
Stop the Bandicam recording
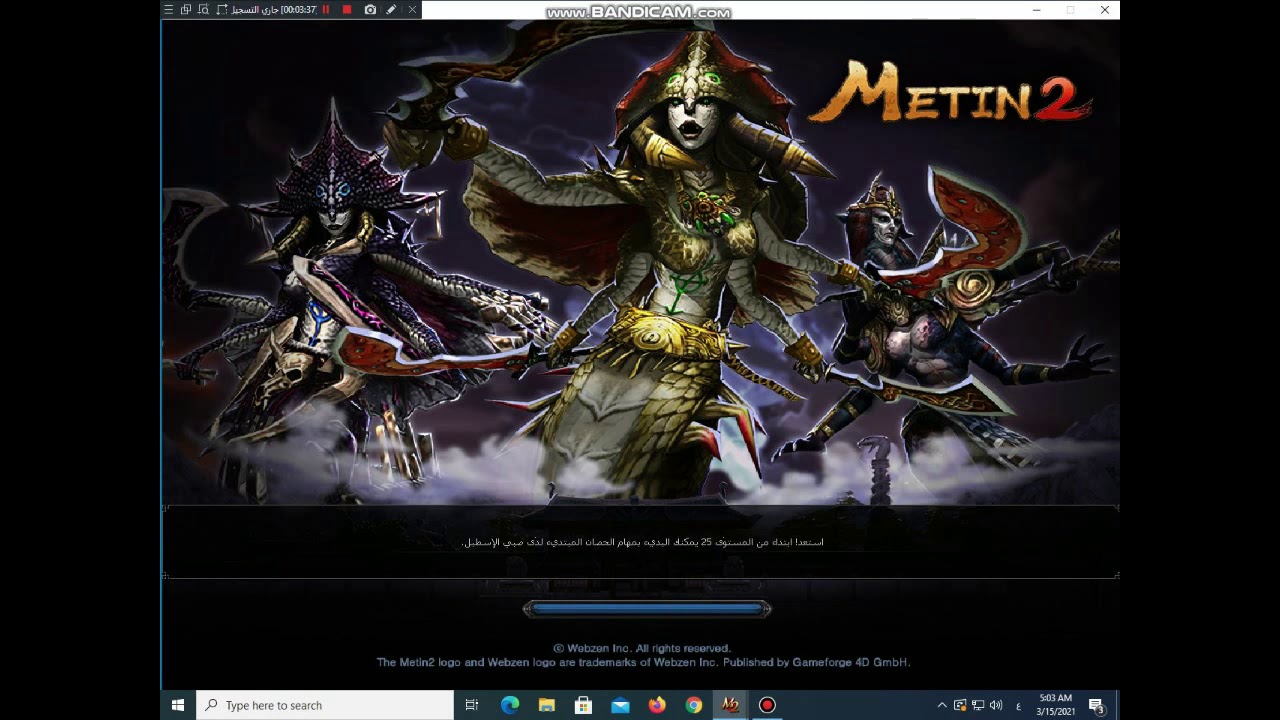pyautogui.click(x=347, y=10)
